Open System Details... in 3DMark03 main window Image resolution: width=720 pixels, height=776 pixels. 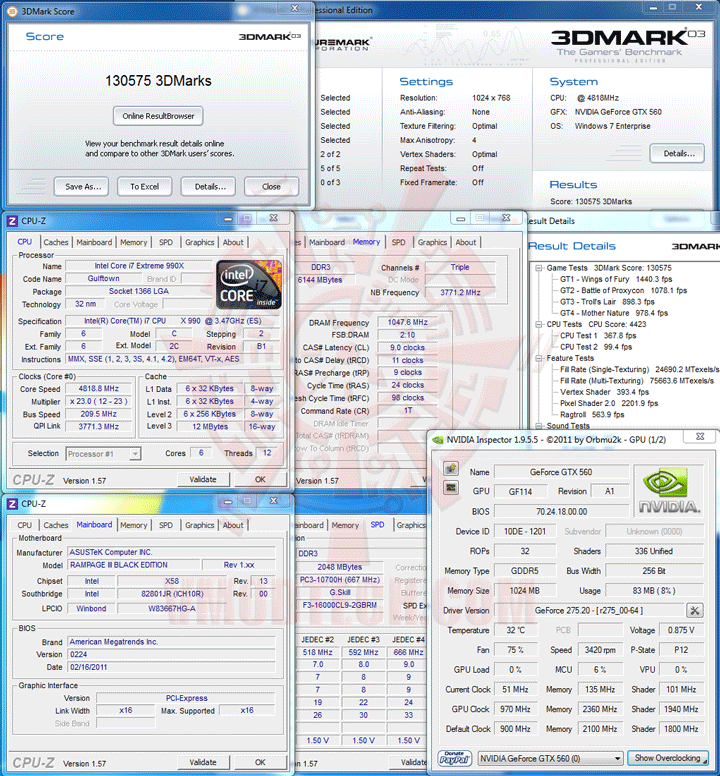tap(677, 153)
